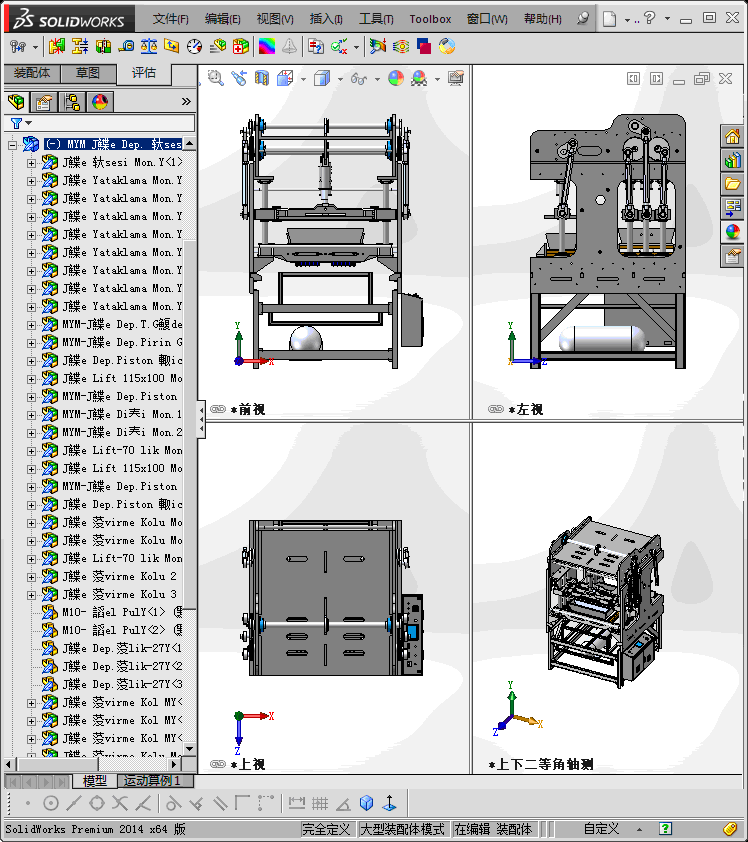Toggle the Curvature rainbow display
The height and width of the screenshot is (842, 748).
click(x=267, y=47)
